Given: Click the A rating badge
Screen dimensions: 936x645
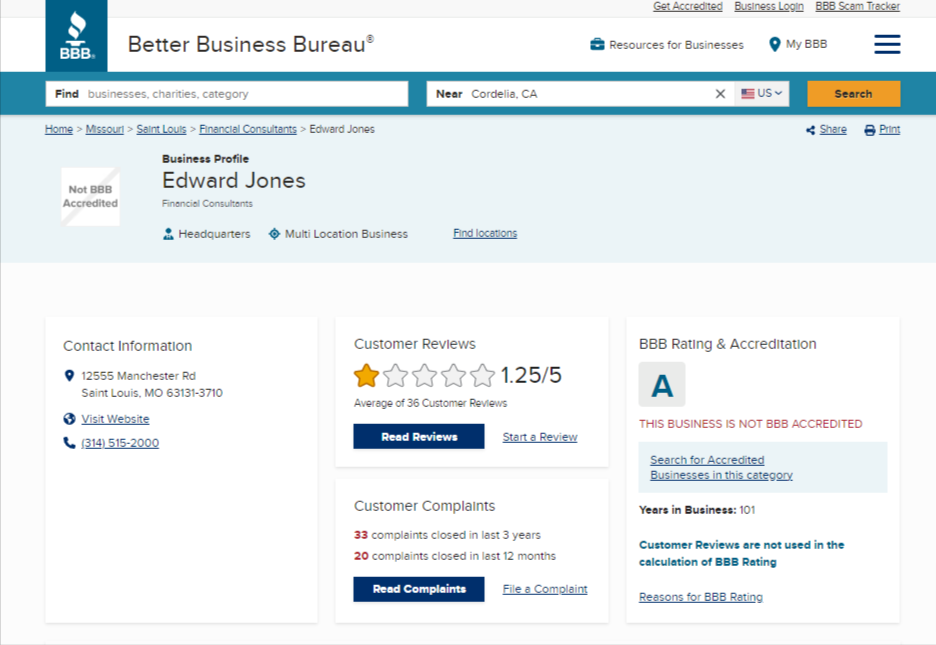Looking at the screenshot, I should point(662,385).
